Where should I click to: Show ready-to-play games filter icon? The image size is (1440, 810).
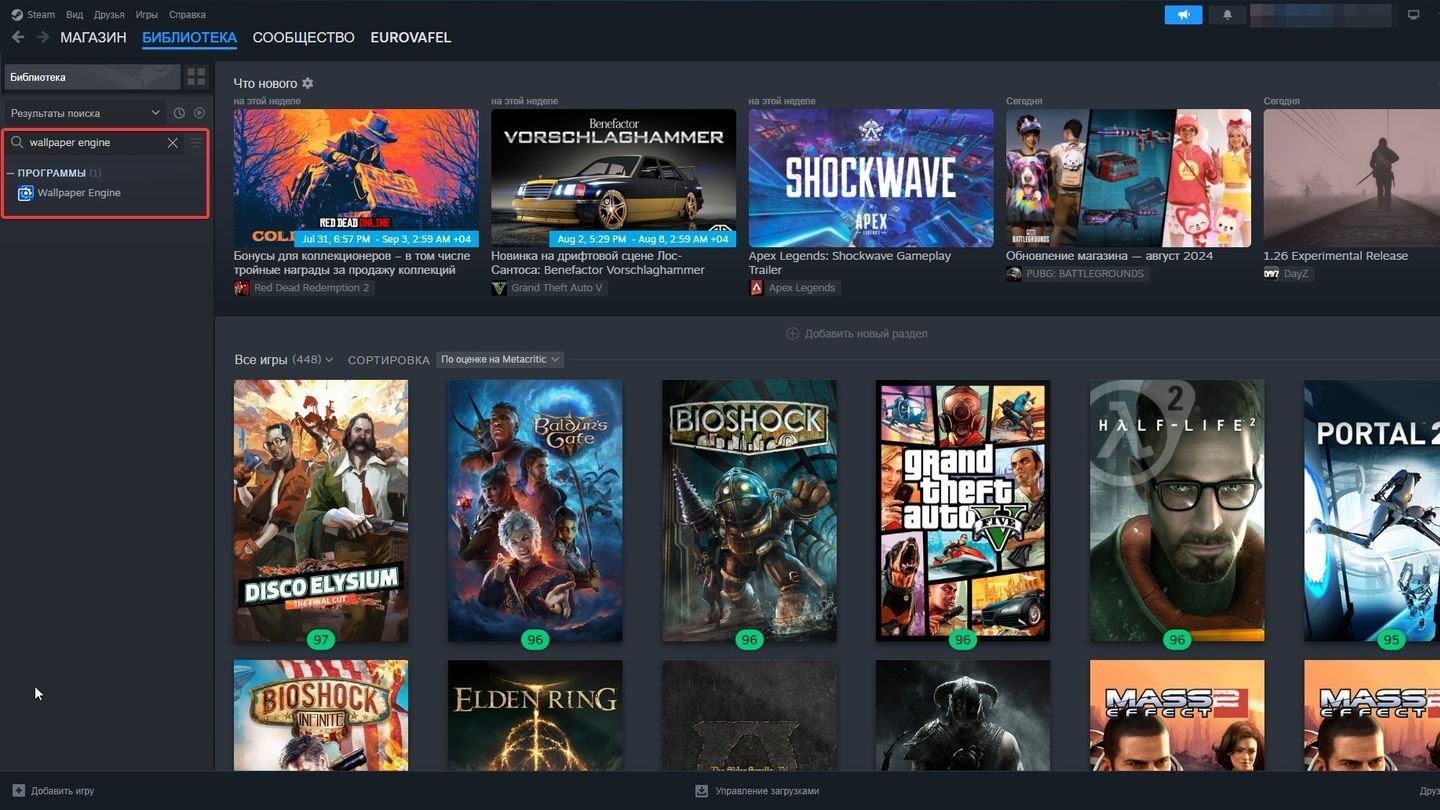point(199,113)
